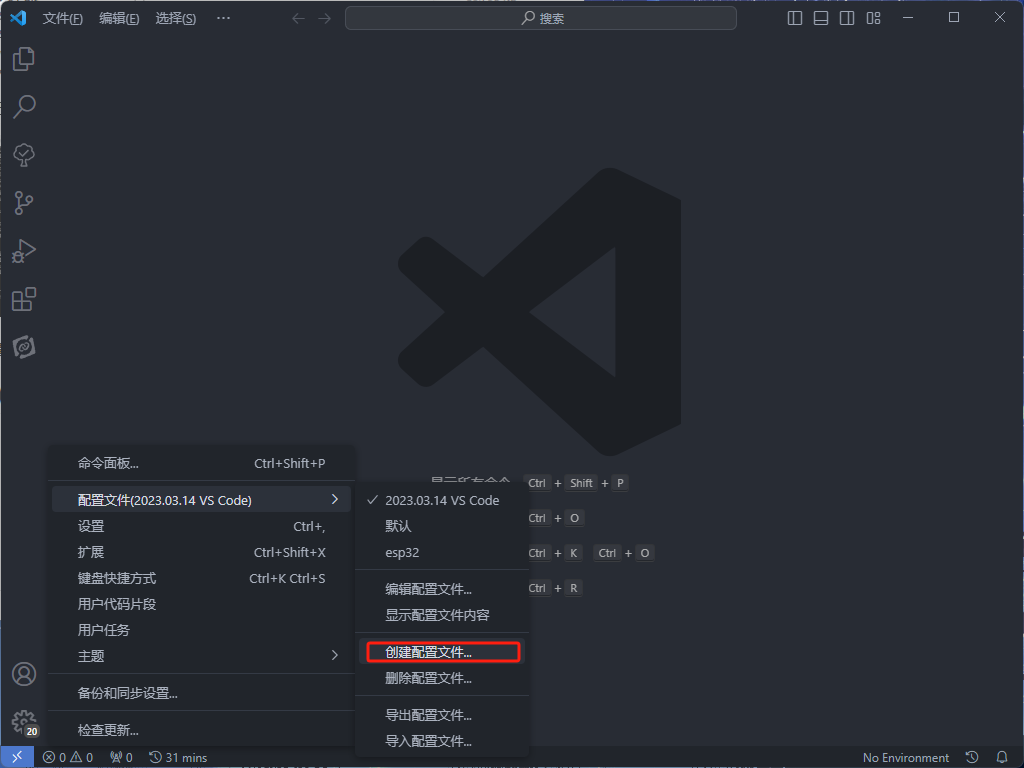Choose 导出配置文件... option
Screen dimensions: 1024x768
point(442,715)
